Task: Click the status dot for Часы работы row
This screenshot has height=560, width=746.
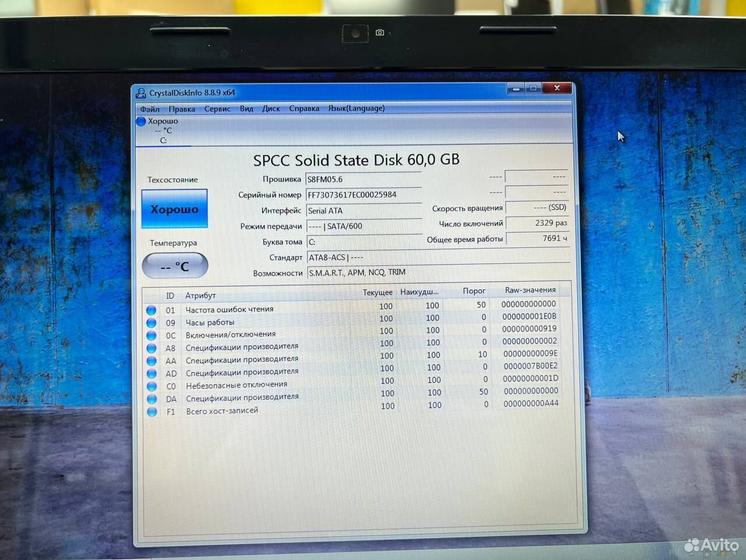Action: [151, 323]
